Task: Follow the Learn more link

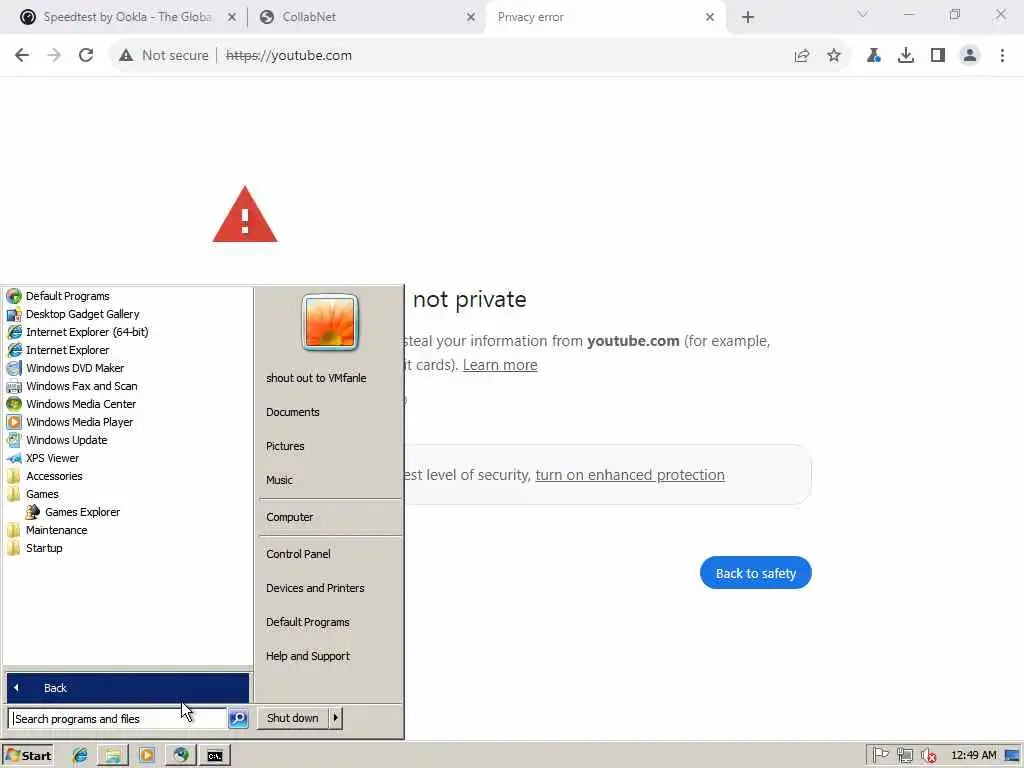Action: (500, 365)
